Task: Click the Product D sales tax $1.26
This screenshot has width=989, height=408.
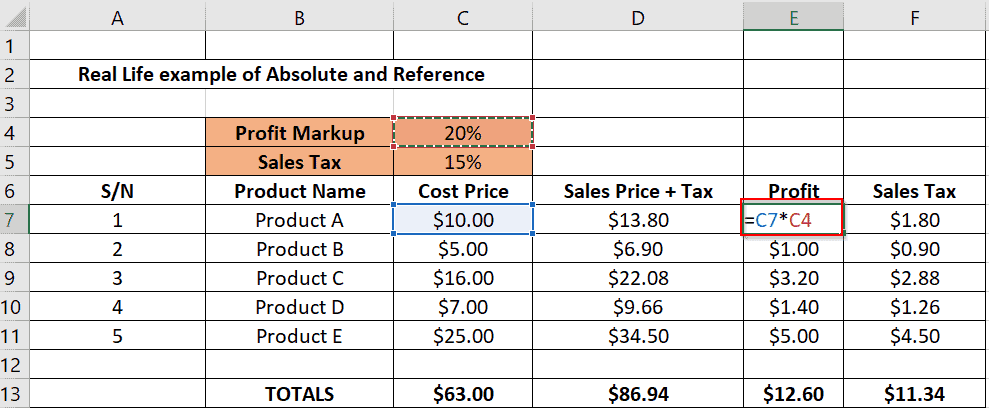Action: (915, 307)
